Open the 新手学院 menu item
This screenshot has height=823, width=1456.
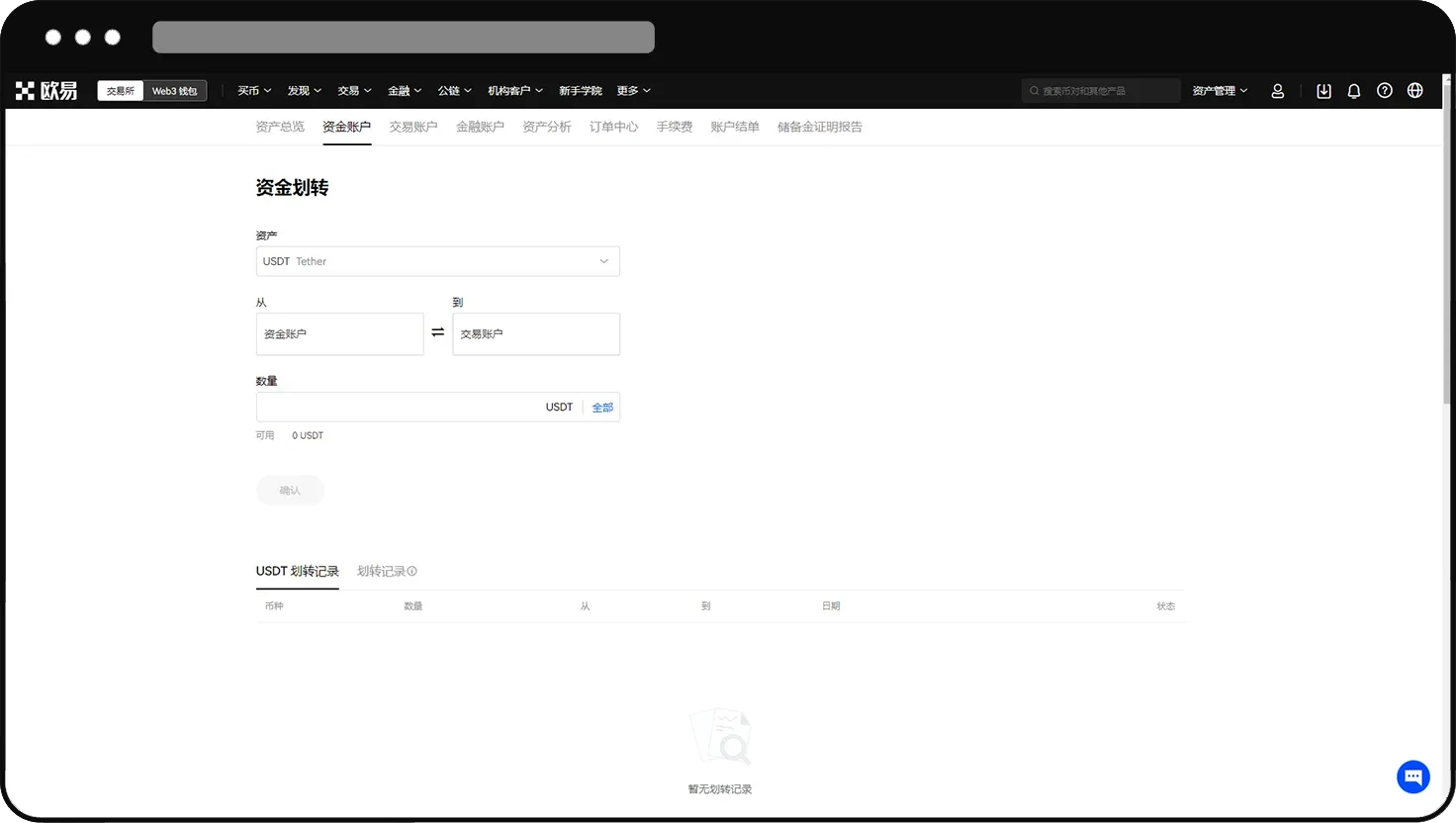click(x=581, y=90)
